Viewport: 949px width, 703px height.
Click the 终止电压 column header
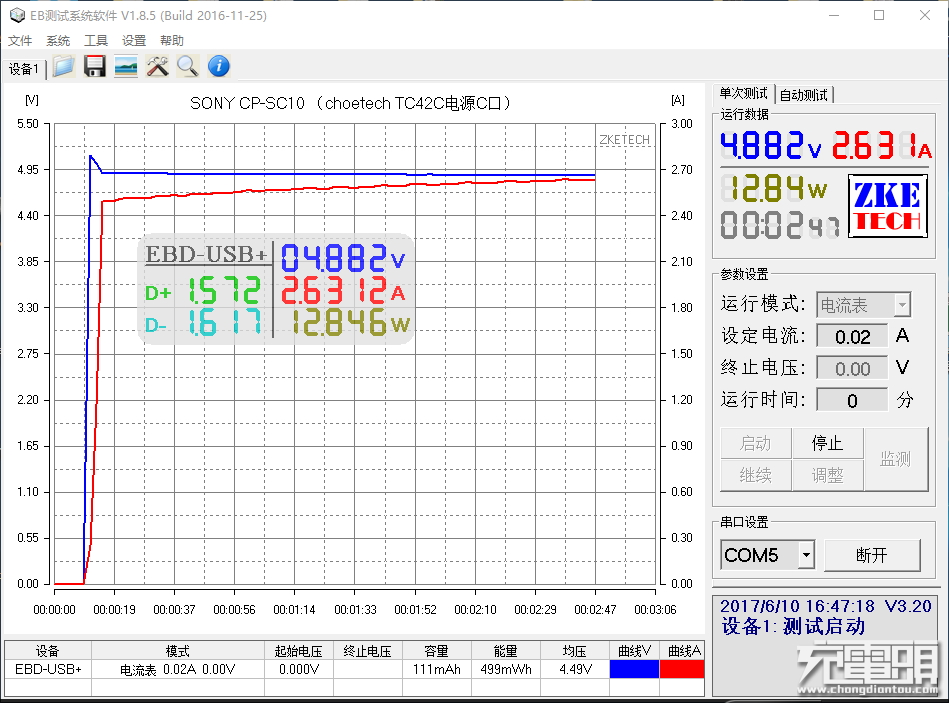pyautogui.click(x=367, y=651)
